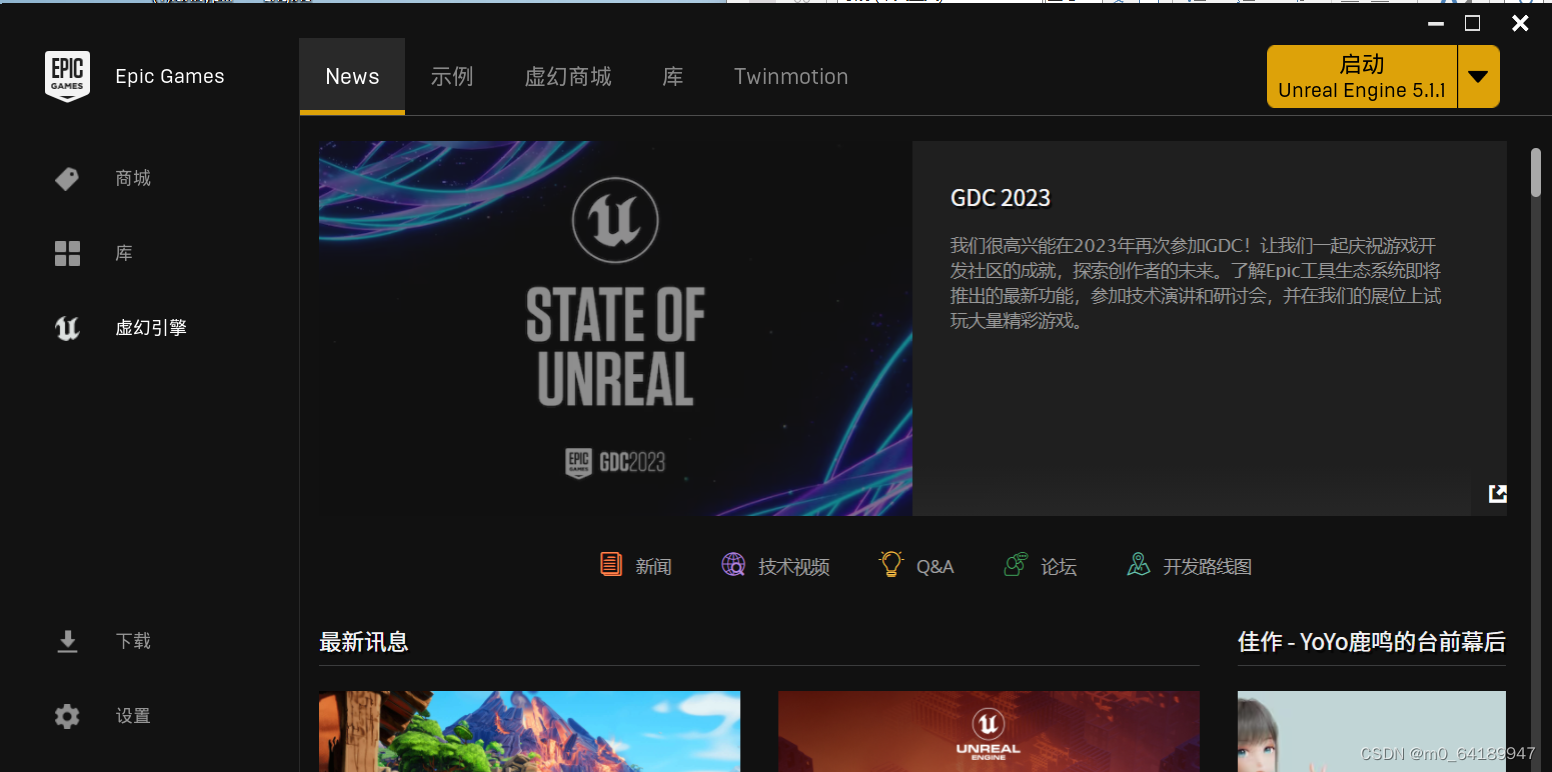Click the 佳作 - YoYo鹿鸣的台前幕后 heading
This screenshot has height=772, width=1552.
click(x=1371, y=642)
